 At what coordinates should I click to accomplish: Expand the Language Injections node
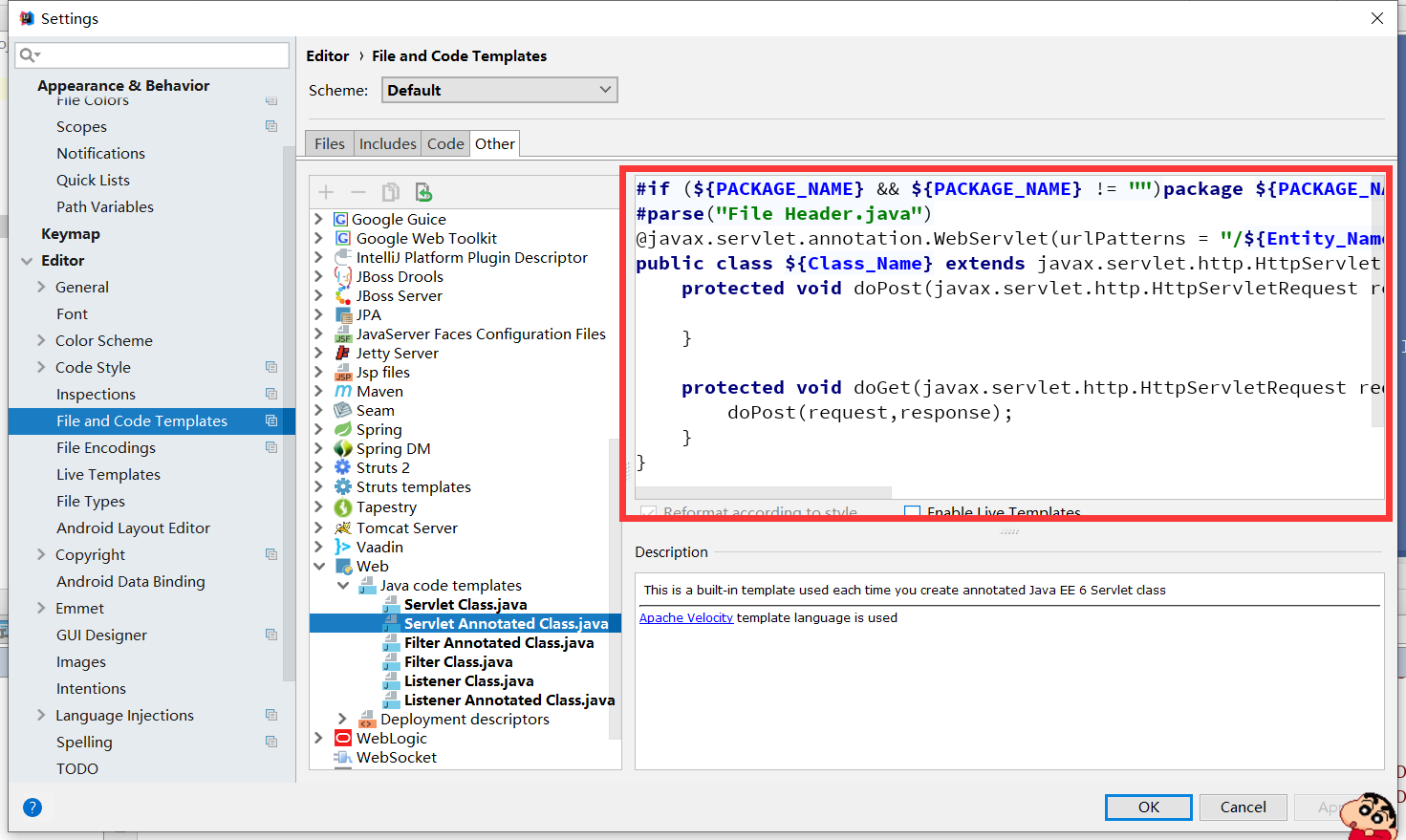click(41, 715)
